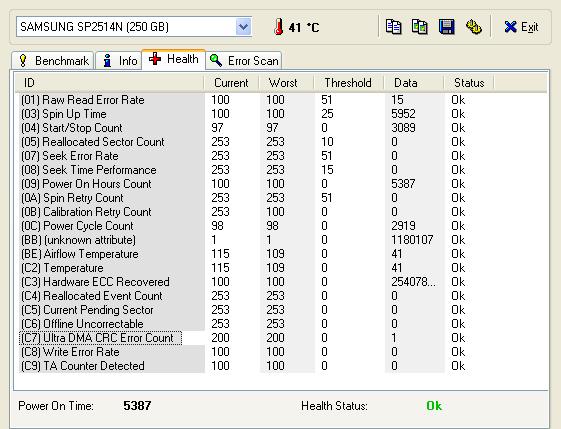Click the copy screenshot to clipboard icon
The image size is (561, 429).
(420, 27)
